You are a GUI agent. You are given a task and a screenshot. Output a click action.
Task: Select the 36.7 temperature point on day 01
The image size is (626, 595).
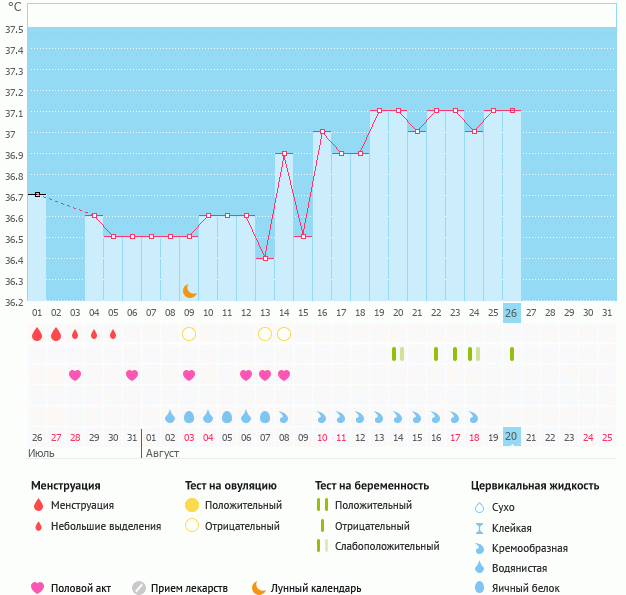click(37, 194)
